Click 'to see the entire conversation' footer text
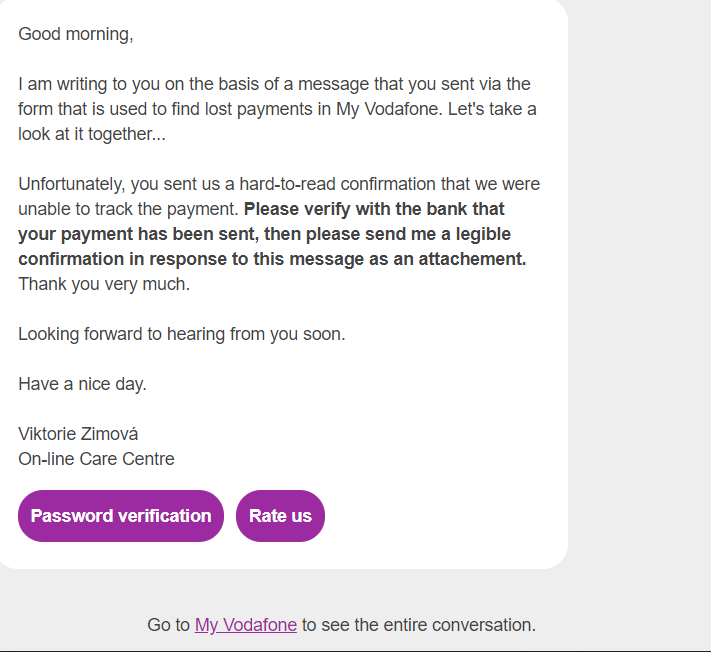This screenshot has height=652, width=711. (418, 625)
